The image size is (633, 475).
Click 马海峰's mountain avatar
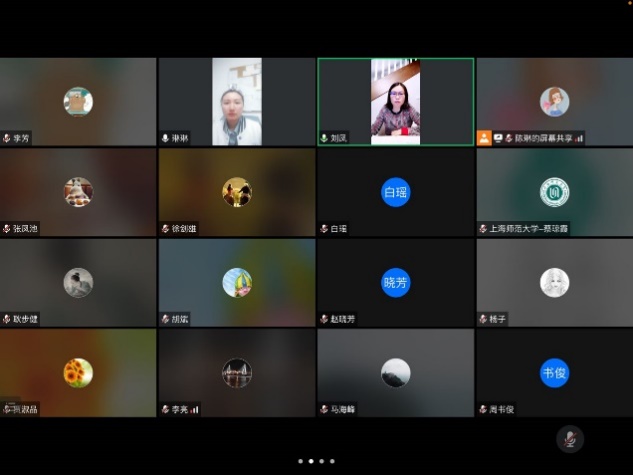tap(395, 373)
